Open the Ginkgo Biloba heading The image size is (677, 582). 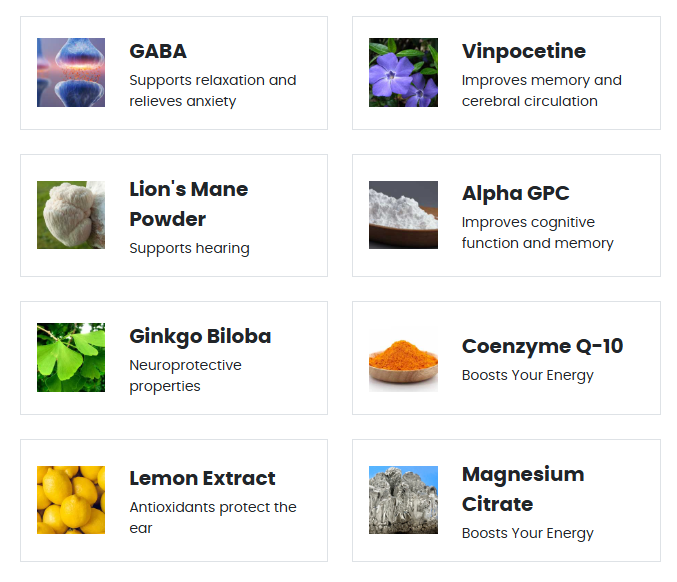coord(200,336)
